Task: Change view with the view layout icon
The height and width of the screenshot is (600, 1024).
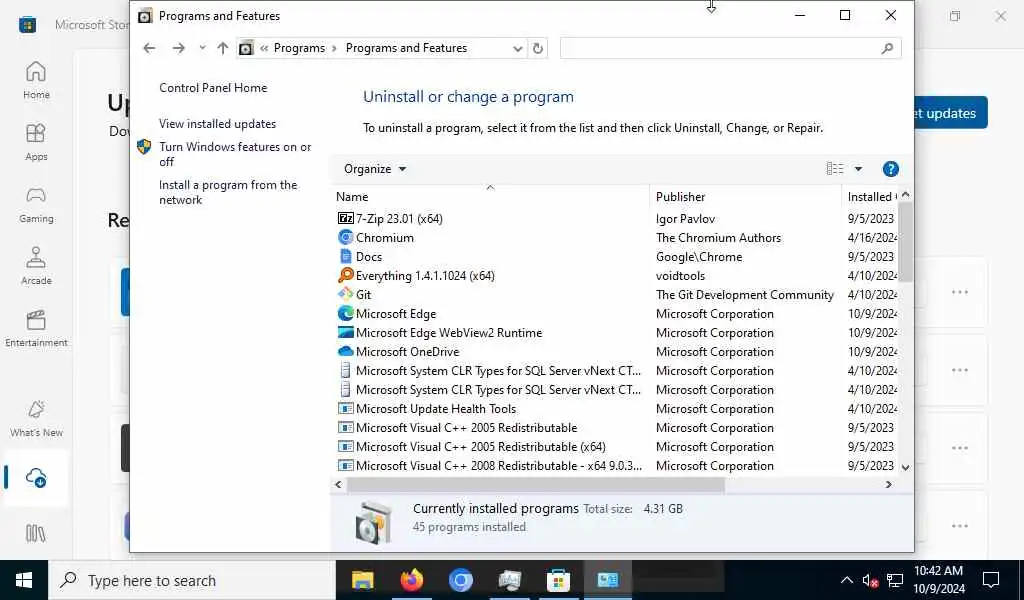Action: pyautogui.click(x=835, y=169)
